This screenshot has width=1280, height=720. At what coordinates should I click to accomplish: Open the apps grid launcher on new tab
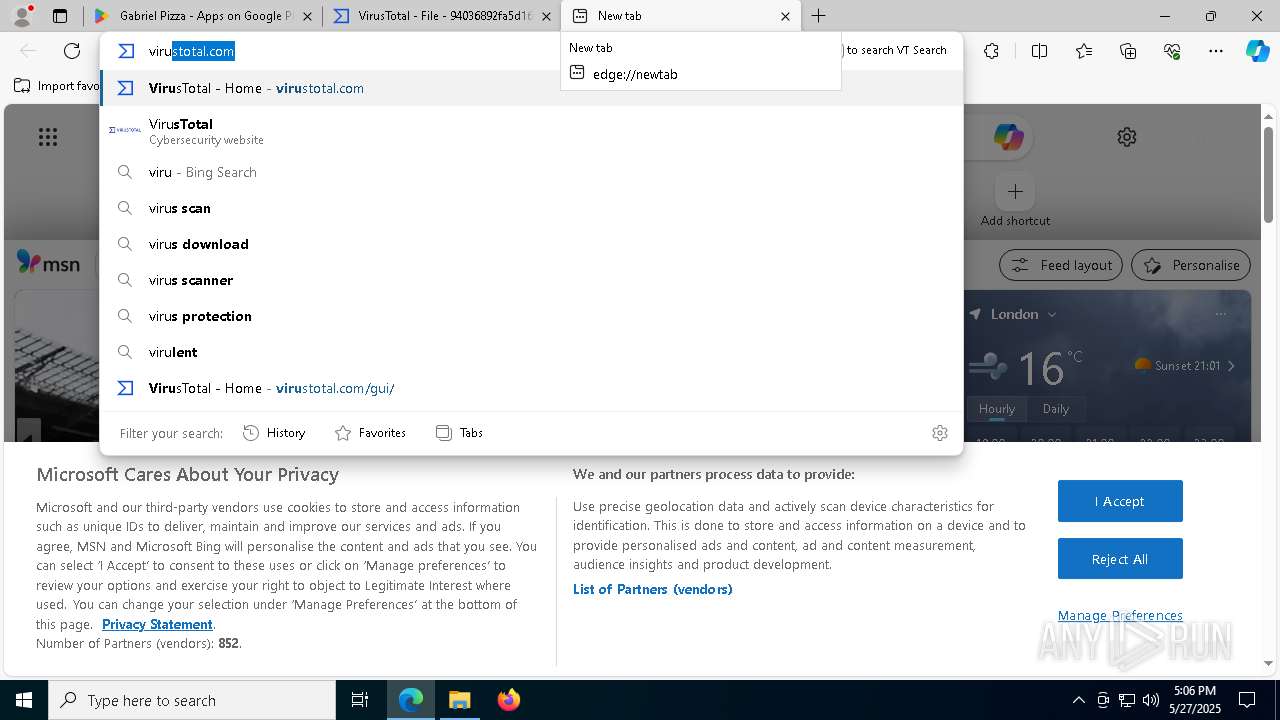(48, 137)
